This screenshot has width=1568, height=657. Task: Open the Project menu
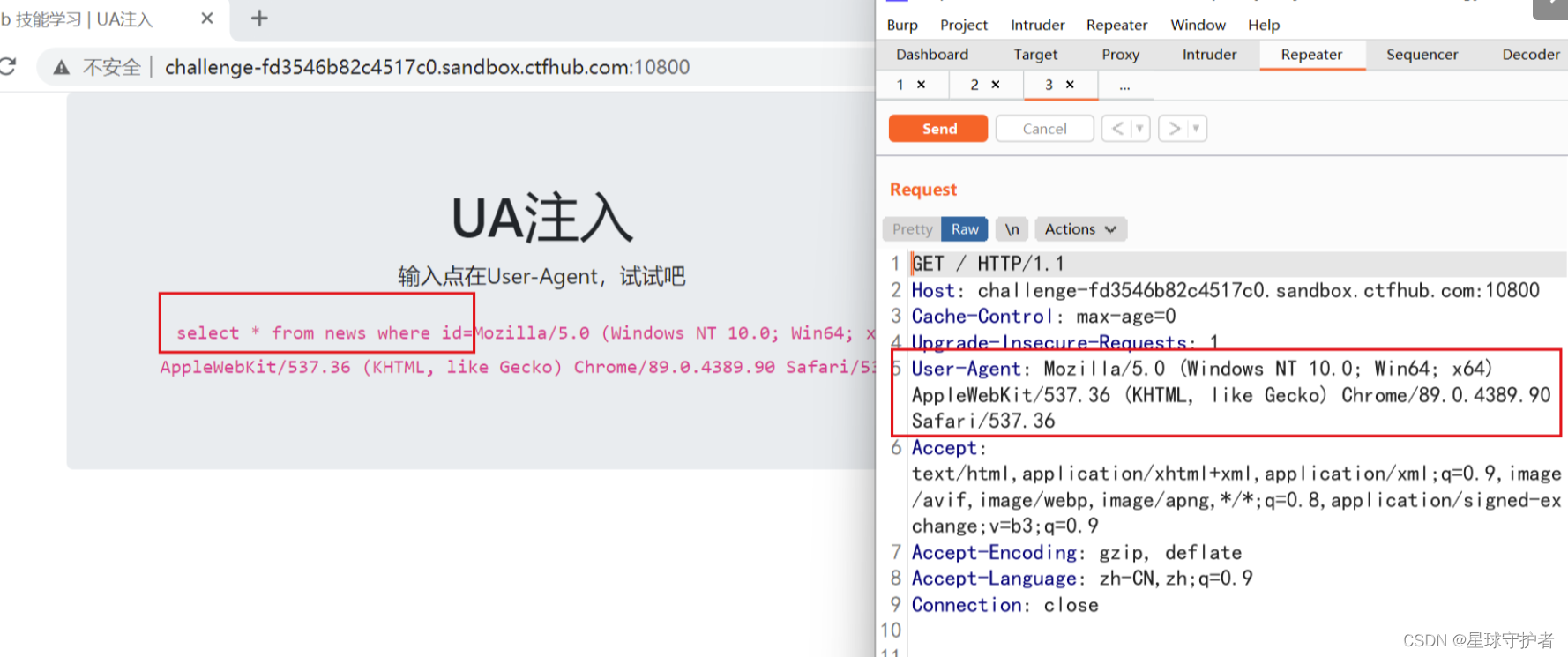pos(964,25)
